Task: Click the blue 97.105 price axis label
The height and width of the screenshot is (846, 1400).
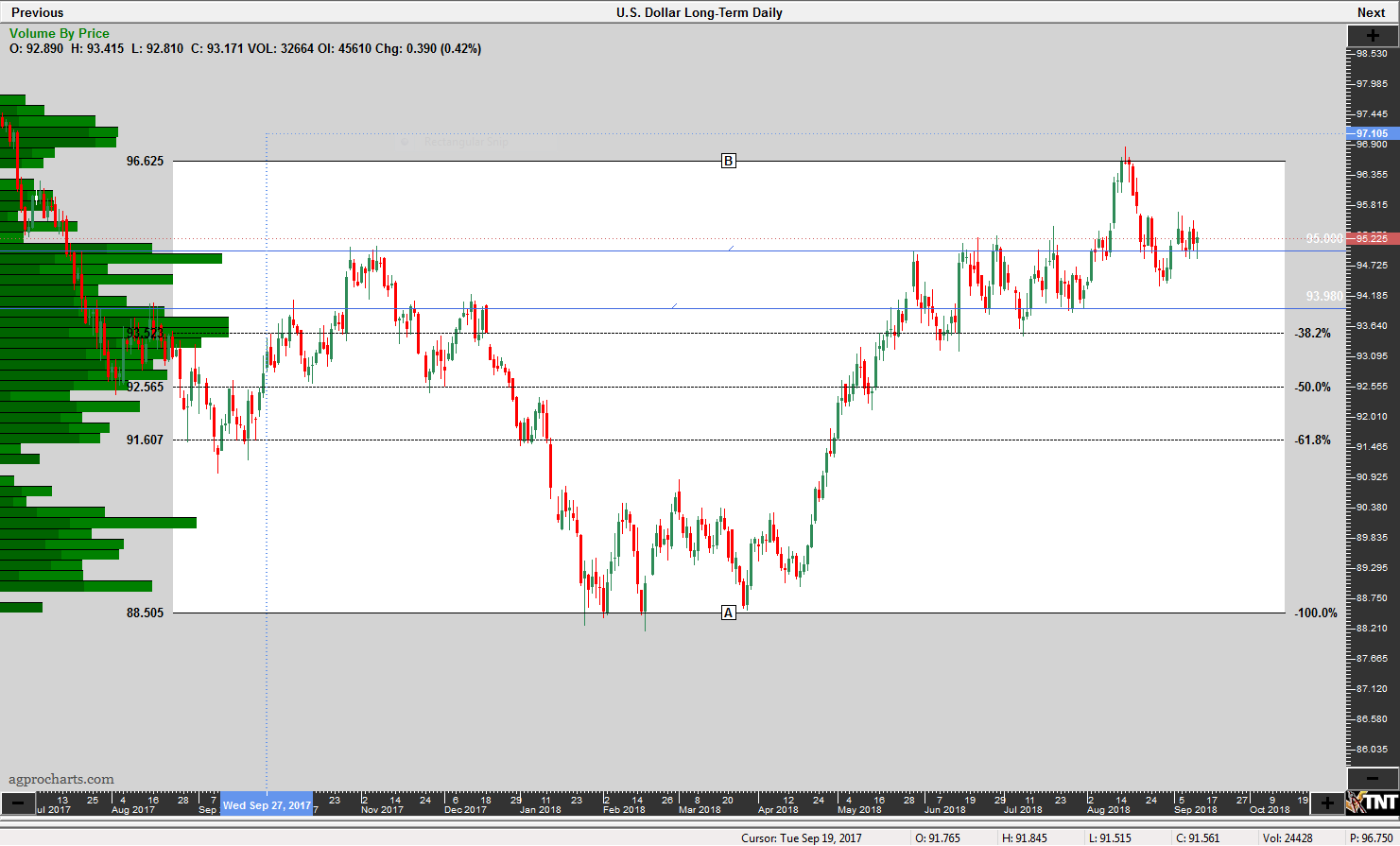Action: [1372, 133]
